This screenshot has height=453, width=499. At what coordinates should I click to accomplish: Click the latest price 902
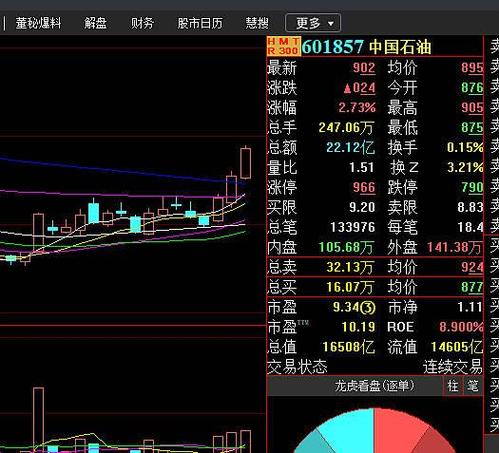(x=364, y=68)
